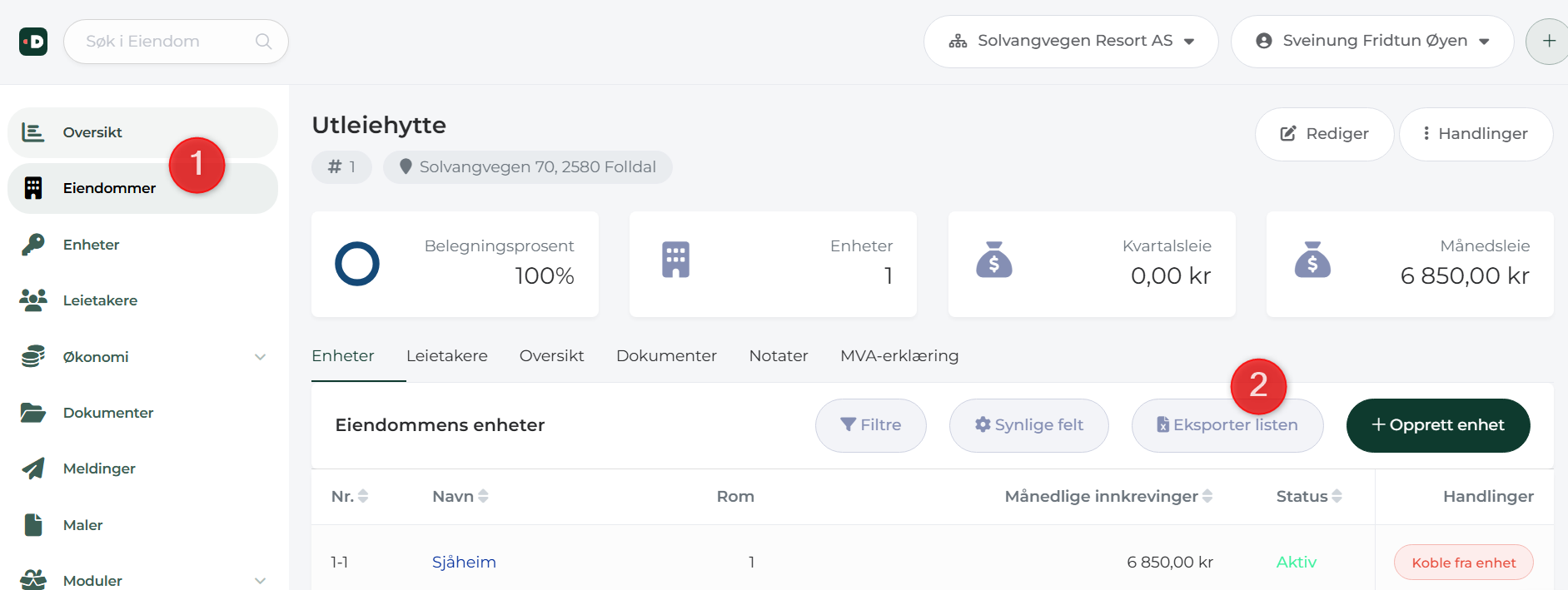Open the Synlige felt settings
1568x590 pixels.
coord(1029,425)
